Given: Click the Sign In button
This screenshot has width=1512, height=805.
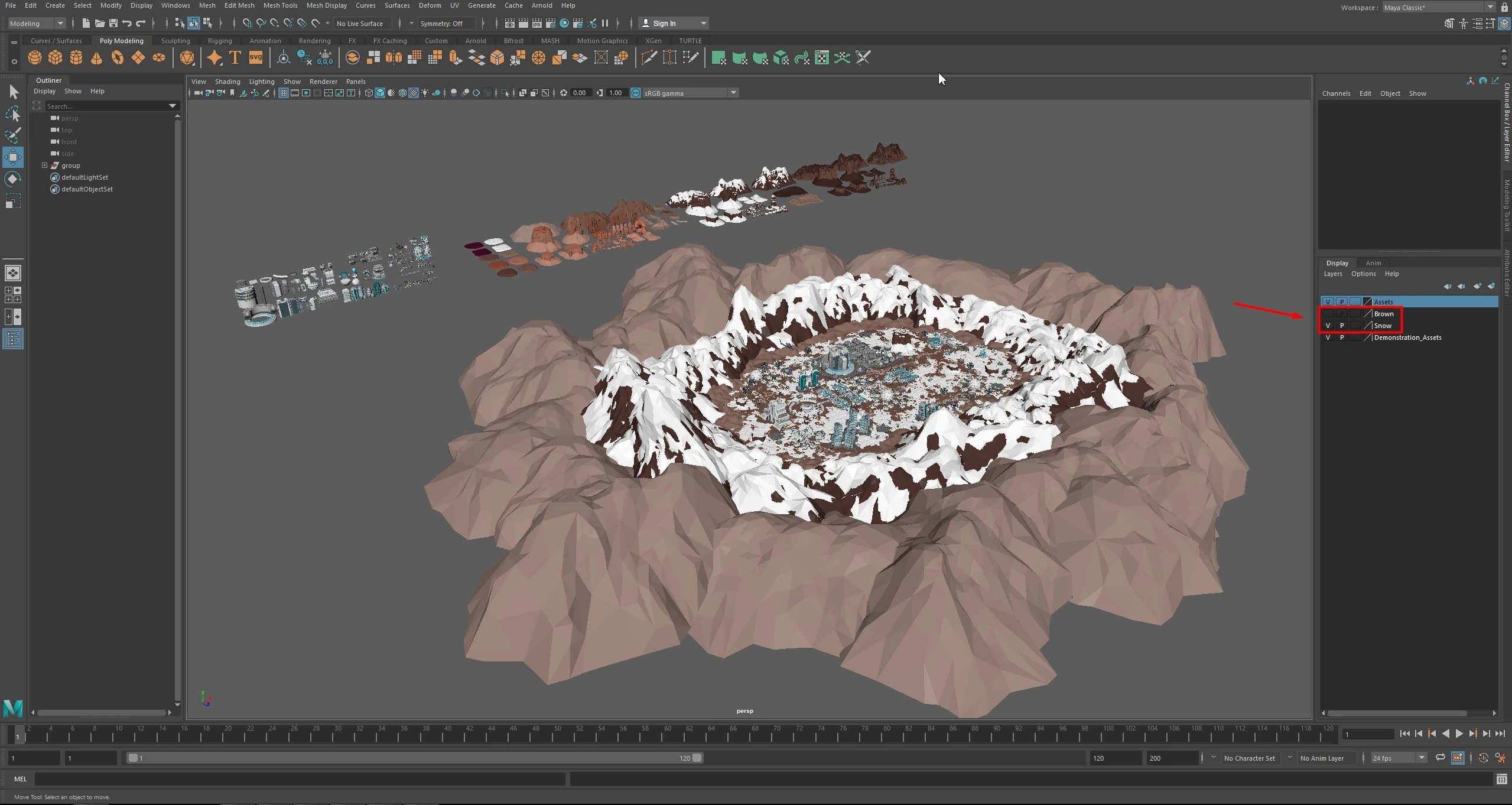Looking at the screenshot, I should (664, 24).
